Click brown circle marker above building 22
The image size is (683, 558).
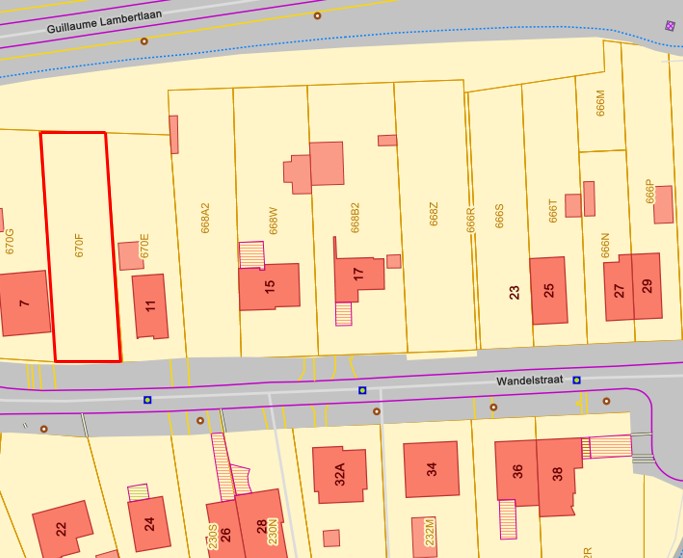click(43, 428)
